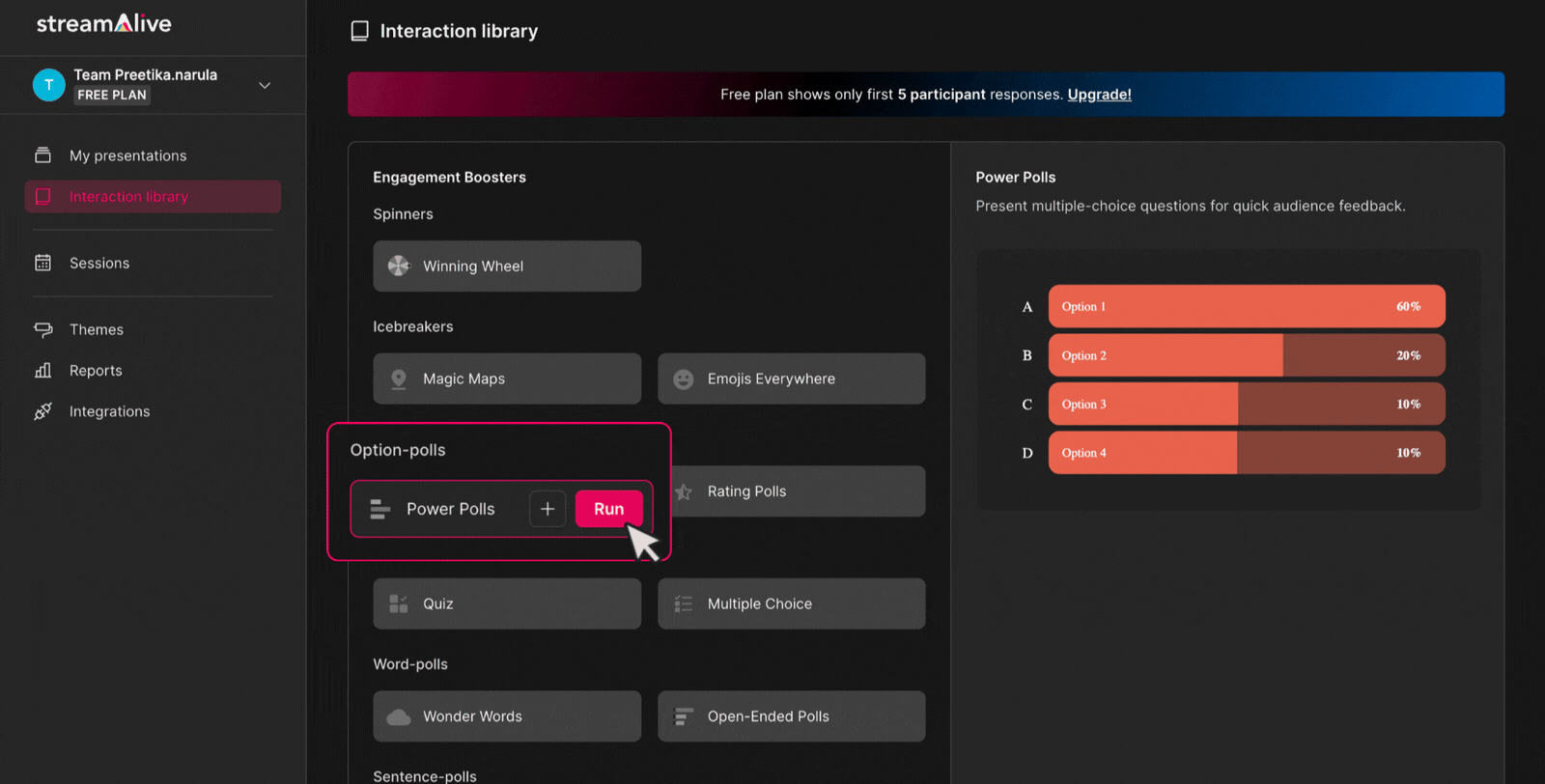Click the Themes paint roller icon
The height and width of the screenshot is (784, 1545).
coord(42,329)
